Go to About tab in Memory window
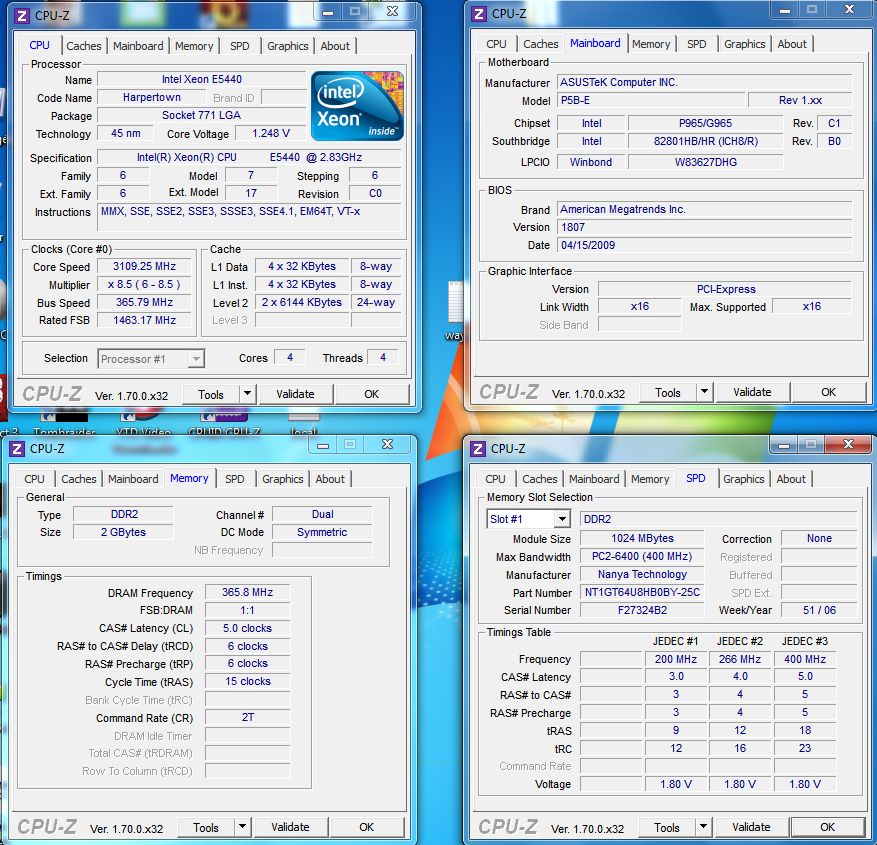 coord(330,479)
